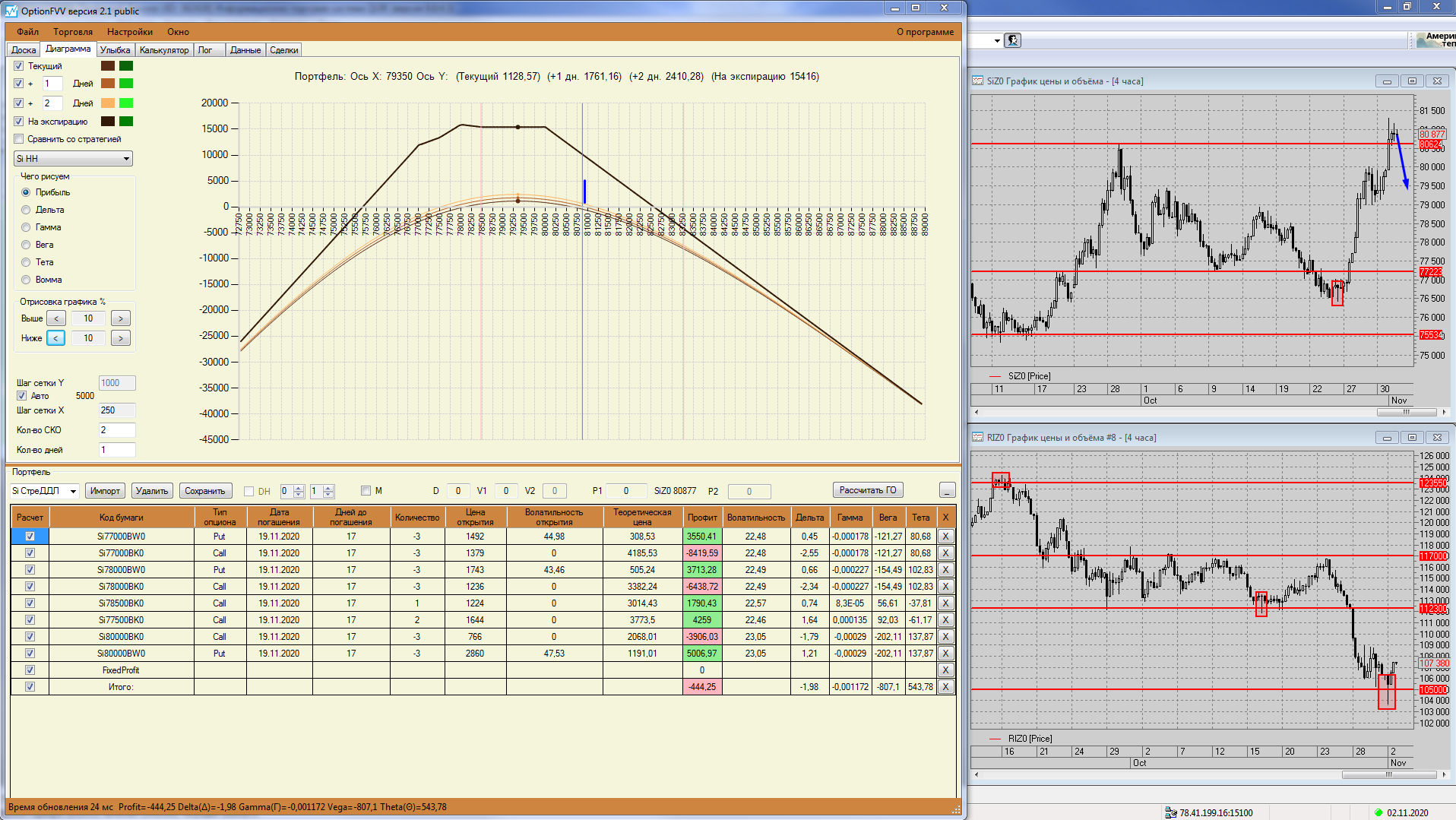This screenshot has height=820, width=1456.
Task: Remove the Si80000BW0 Put row with X
Action: pyautogui.click(x=945, y=654)
